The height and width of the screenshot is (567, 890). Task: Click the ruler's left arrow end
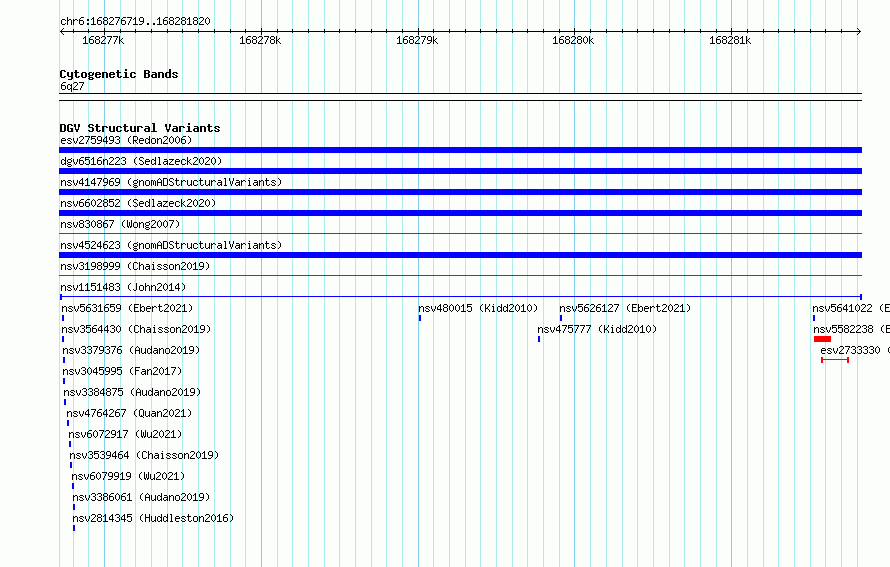[62, 31]
